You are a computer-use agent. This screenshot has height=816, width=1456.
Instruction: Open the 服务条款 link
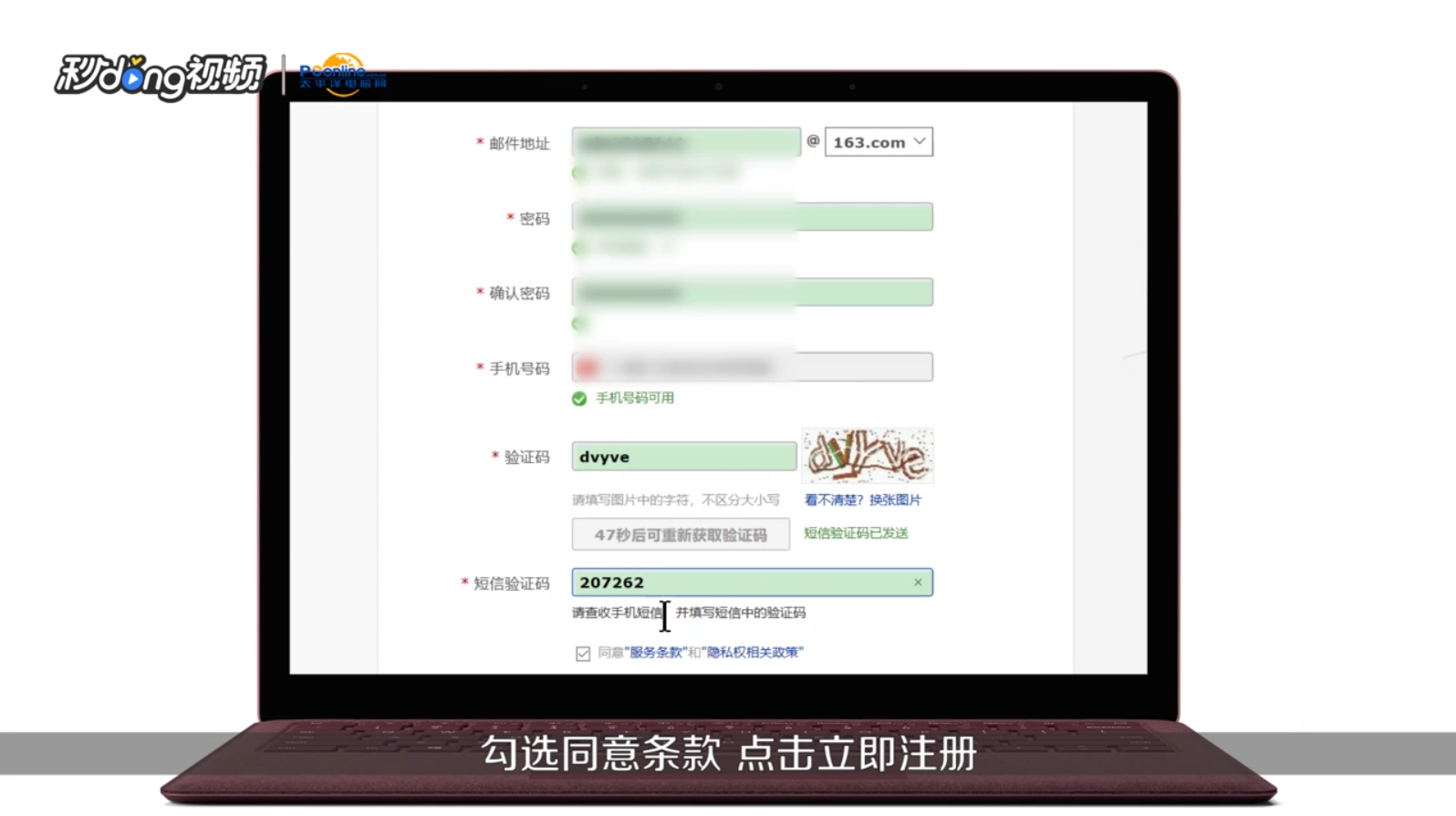[658, 653]
